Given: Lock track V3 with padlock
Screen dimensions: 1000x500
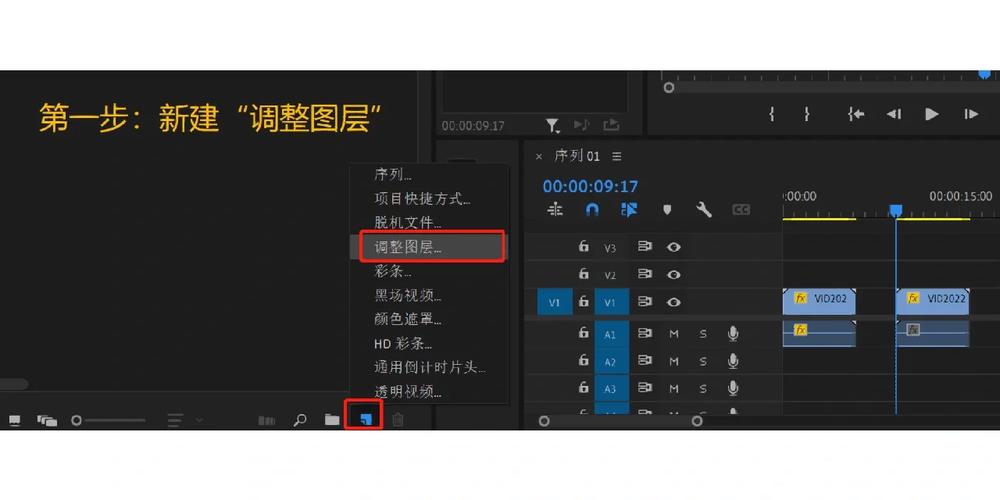Looking at the screenshot, I should click(583, 246).
